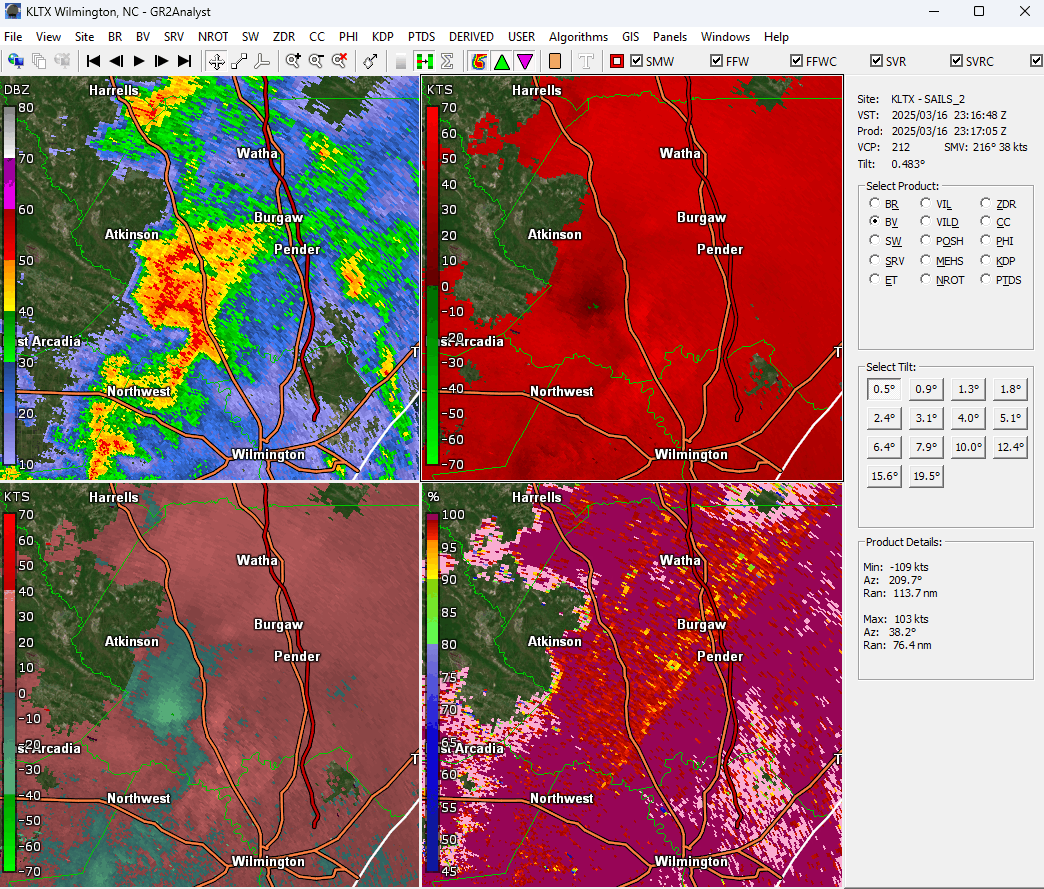Select the POSH product radio button
The width and height of the screenshot is (1044, 889).
[925, 240]
